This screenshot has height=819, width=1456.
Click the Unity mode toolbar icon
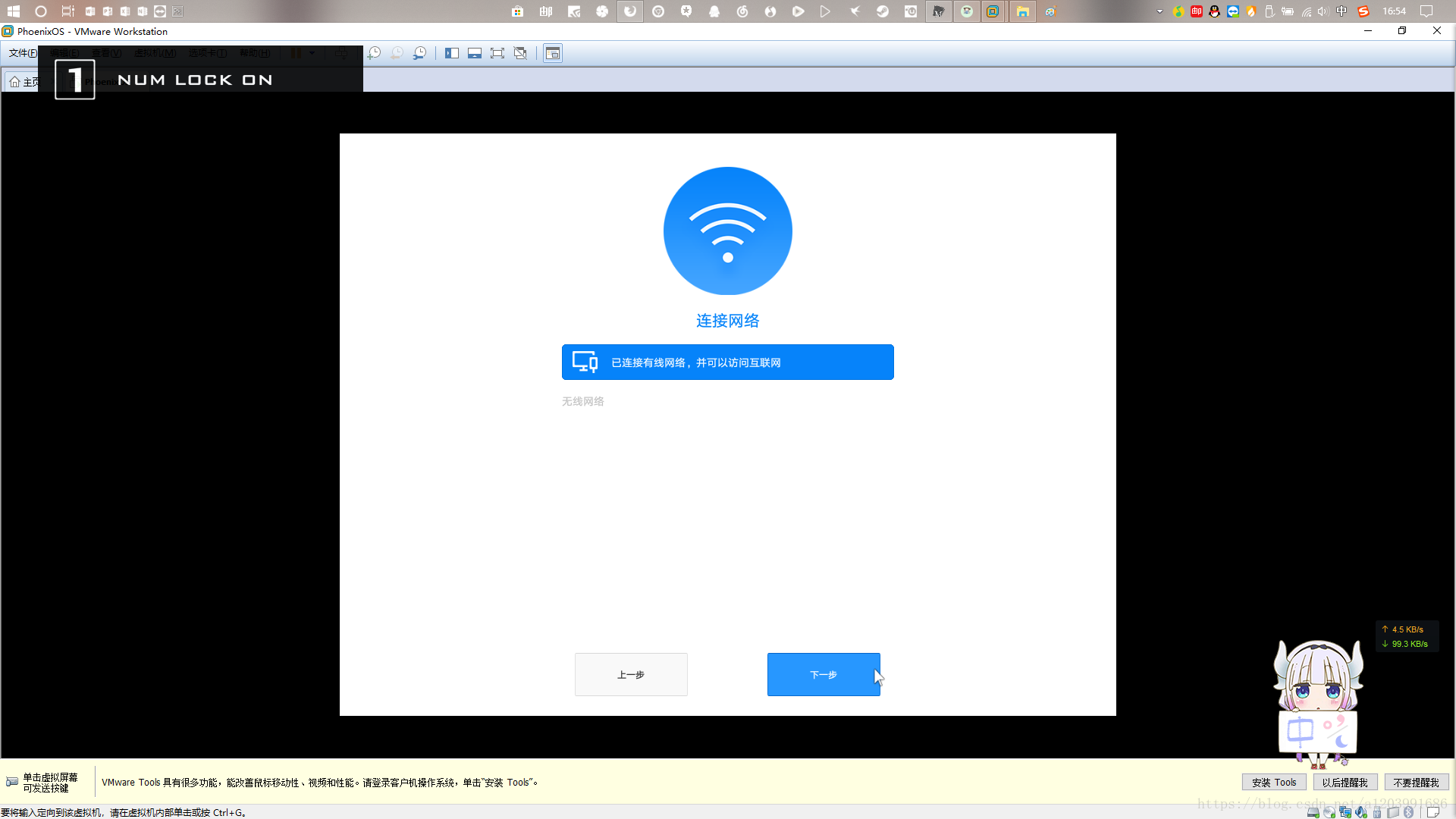tap(520, 53)
